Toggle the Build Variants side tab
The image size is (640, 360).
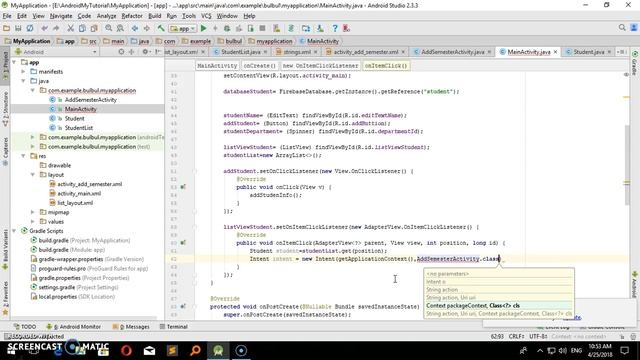[x=5, y=249]
